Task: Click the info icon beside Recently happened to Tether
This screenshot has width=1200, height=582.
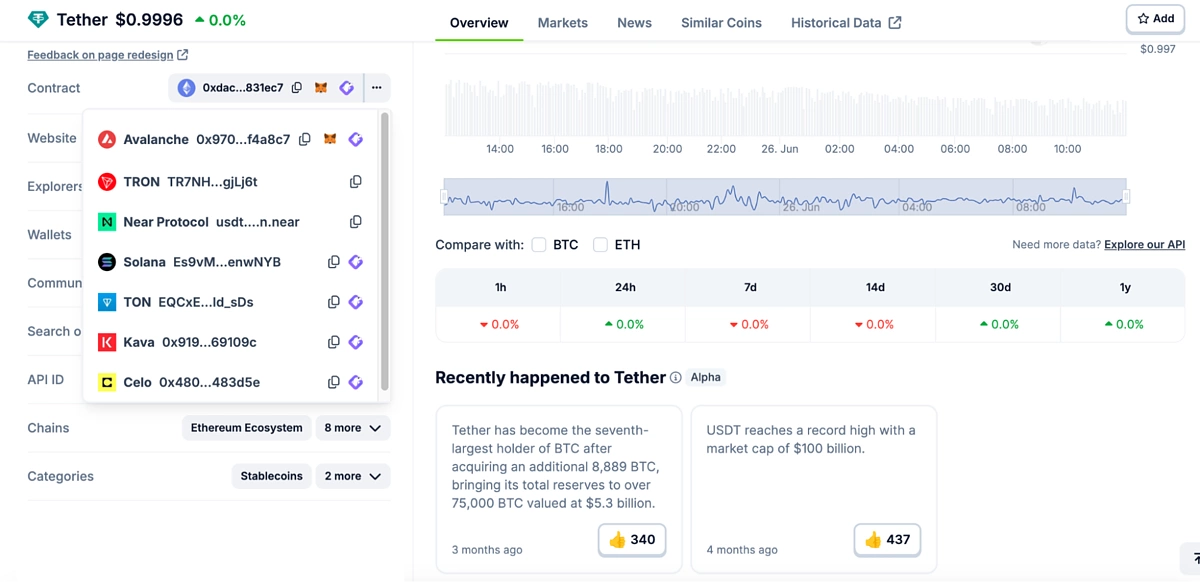Action: click(x=676, y=378)
